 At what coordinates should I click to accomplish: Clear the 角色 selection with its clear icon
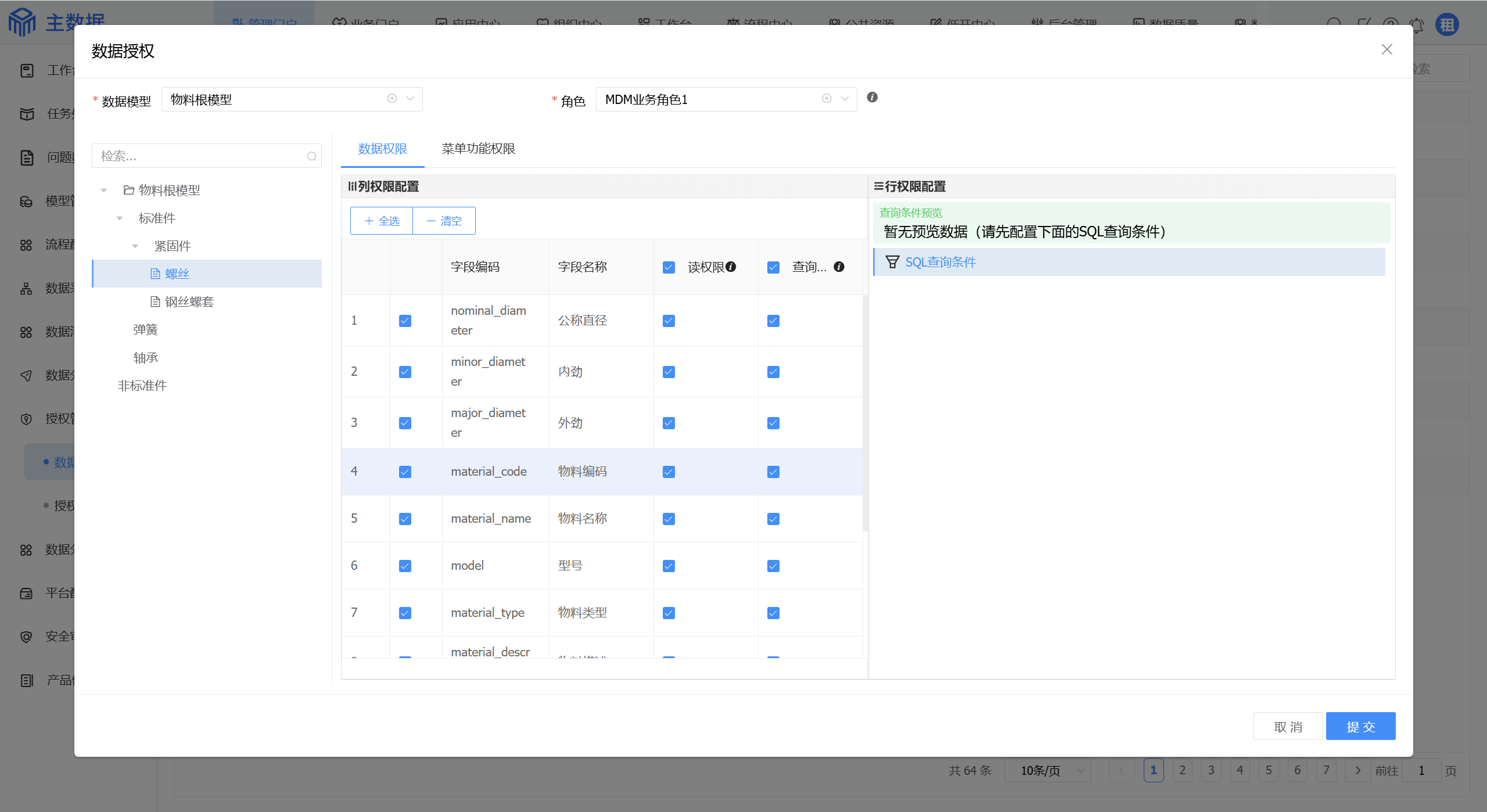[x=827, y=99]
